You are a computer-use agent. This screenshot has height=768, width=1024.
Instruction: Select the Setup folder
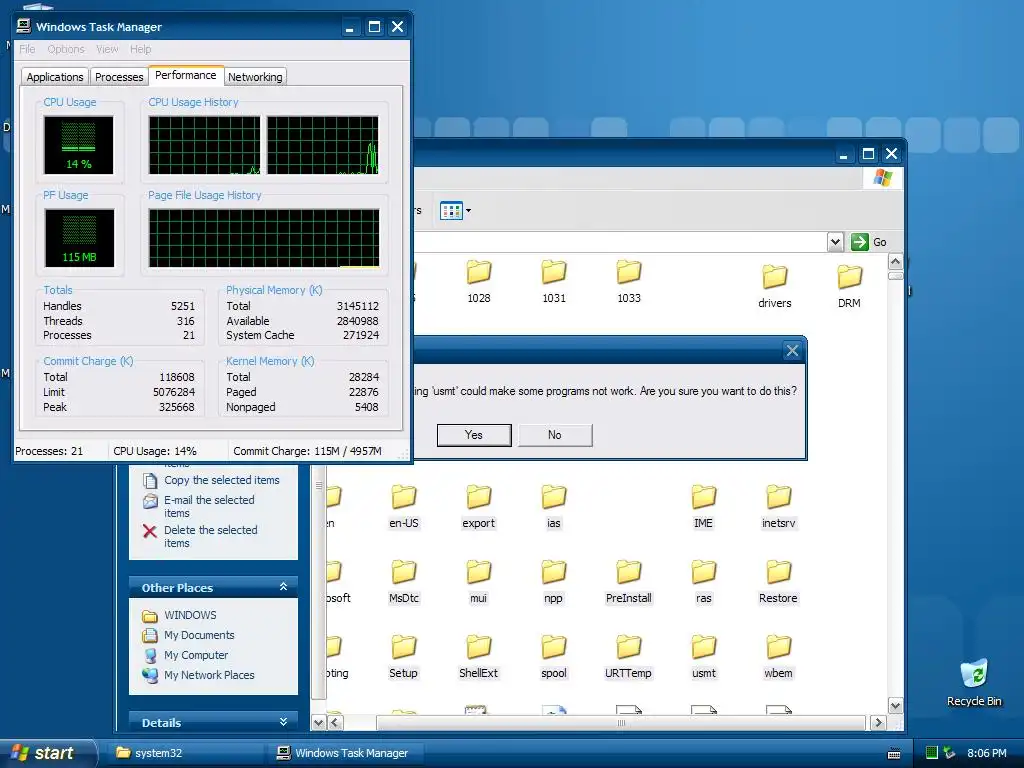pos(404,656)
